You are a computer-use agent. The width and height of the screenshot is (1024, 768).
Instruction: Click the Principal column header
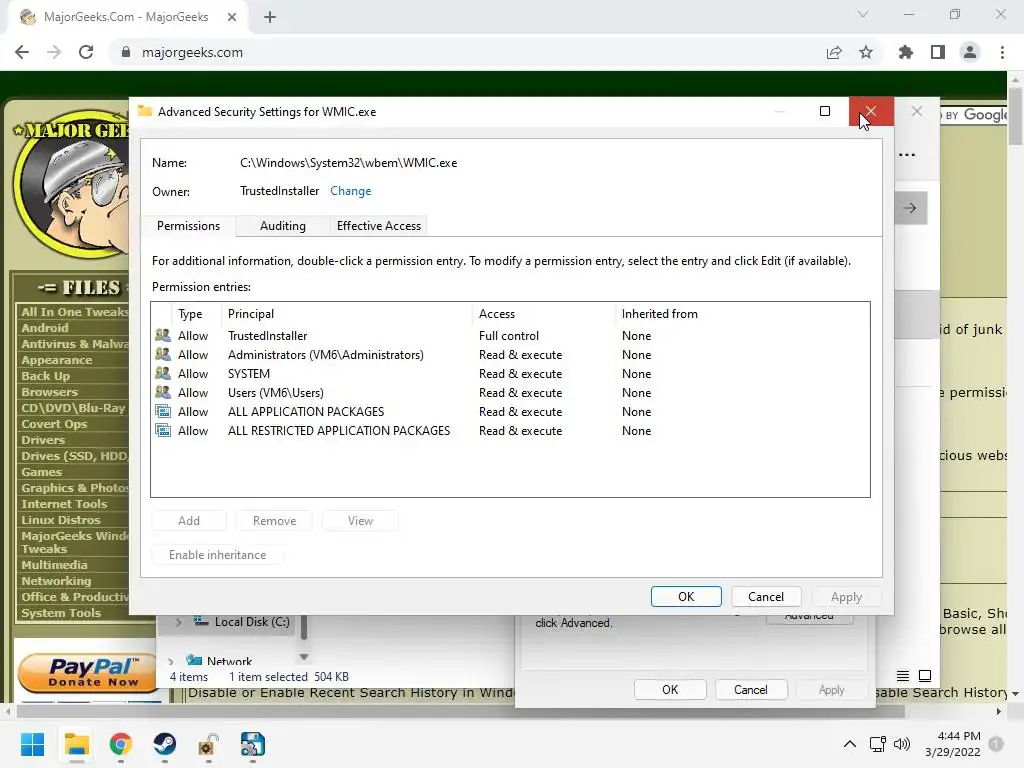click(347, 313)
